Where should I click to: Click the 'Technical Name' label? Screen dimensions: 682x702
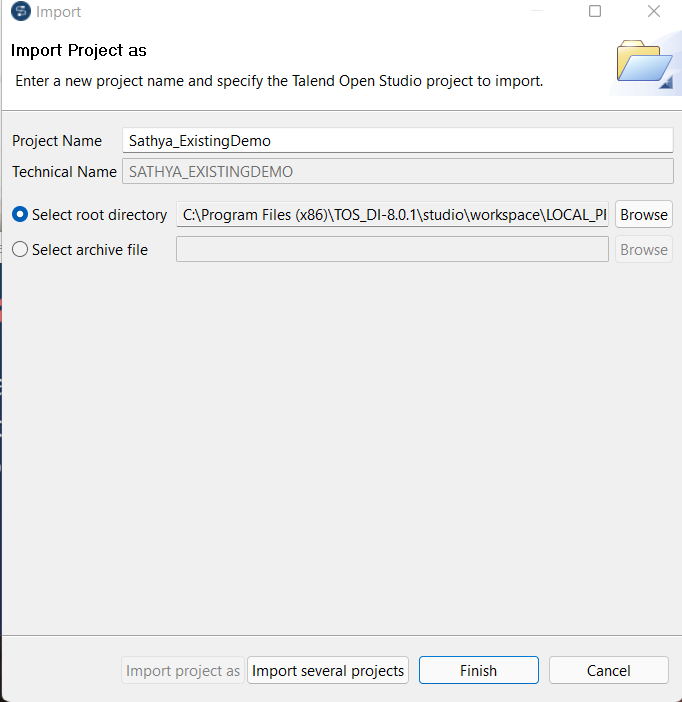(64, 171)
